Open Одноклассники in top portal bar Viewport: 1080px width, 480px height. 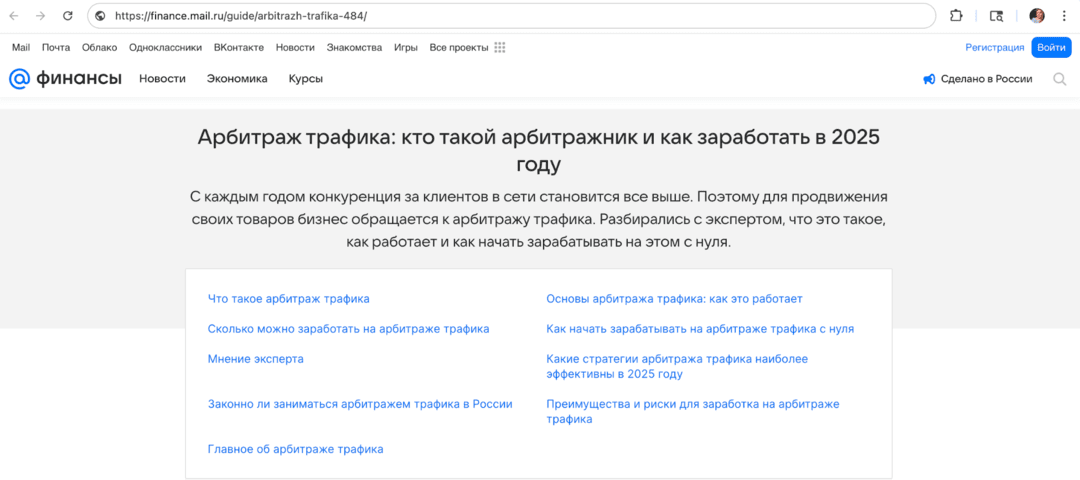[165, 48]
